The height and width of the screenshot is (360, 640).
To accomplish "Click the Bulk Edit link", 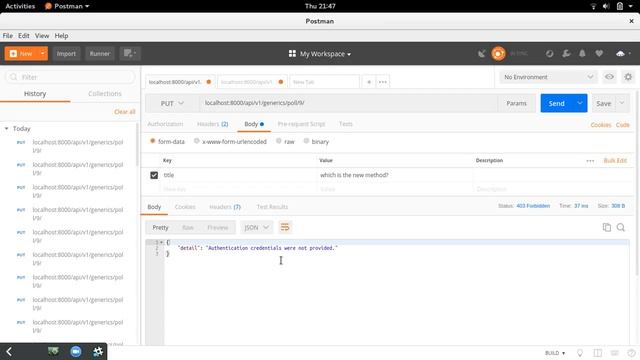I will [x=615, y=160].
